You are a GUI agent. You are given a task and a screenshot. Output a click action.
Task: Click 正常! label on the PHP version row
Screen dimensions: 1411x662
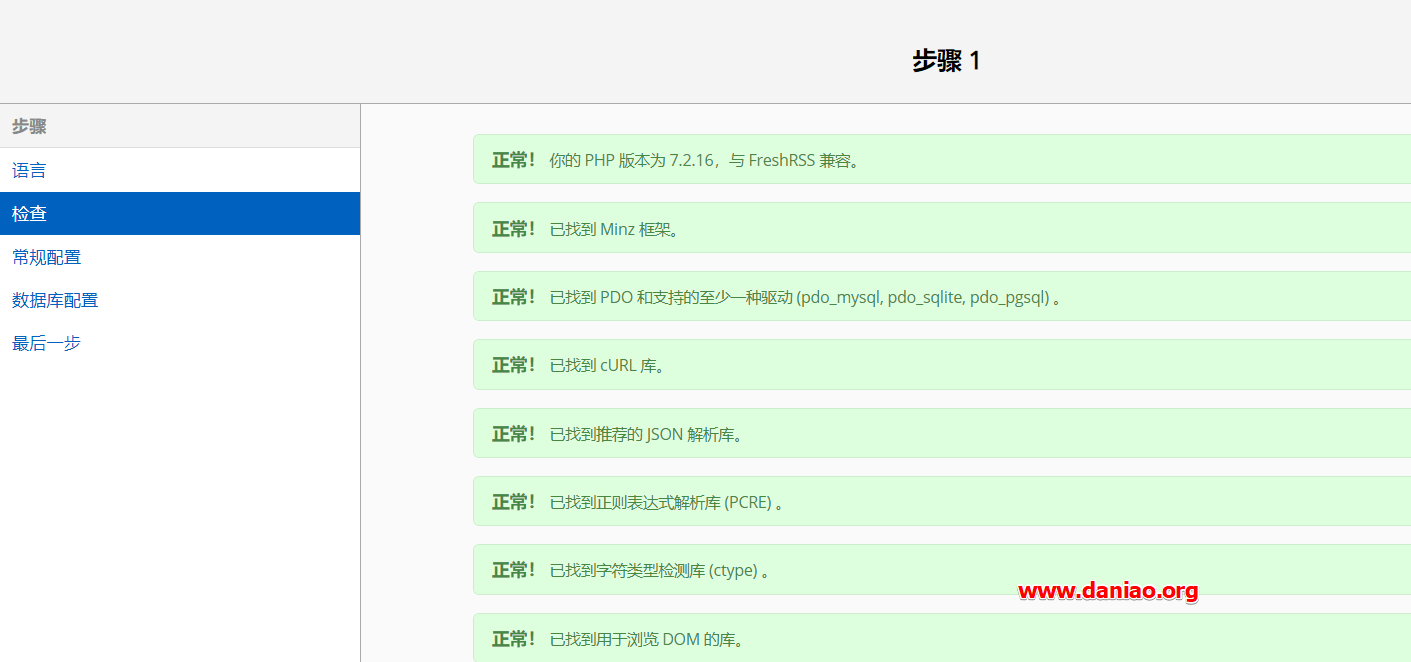513,160
